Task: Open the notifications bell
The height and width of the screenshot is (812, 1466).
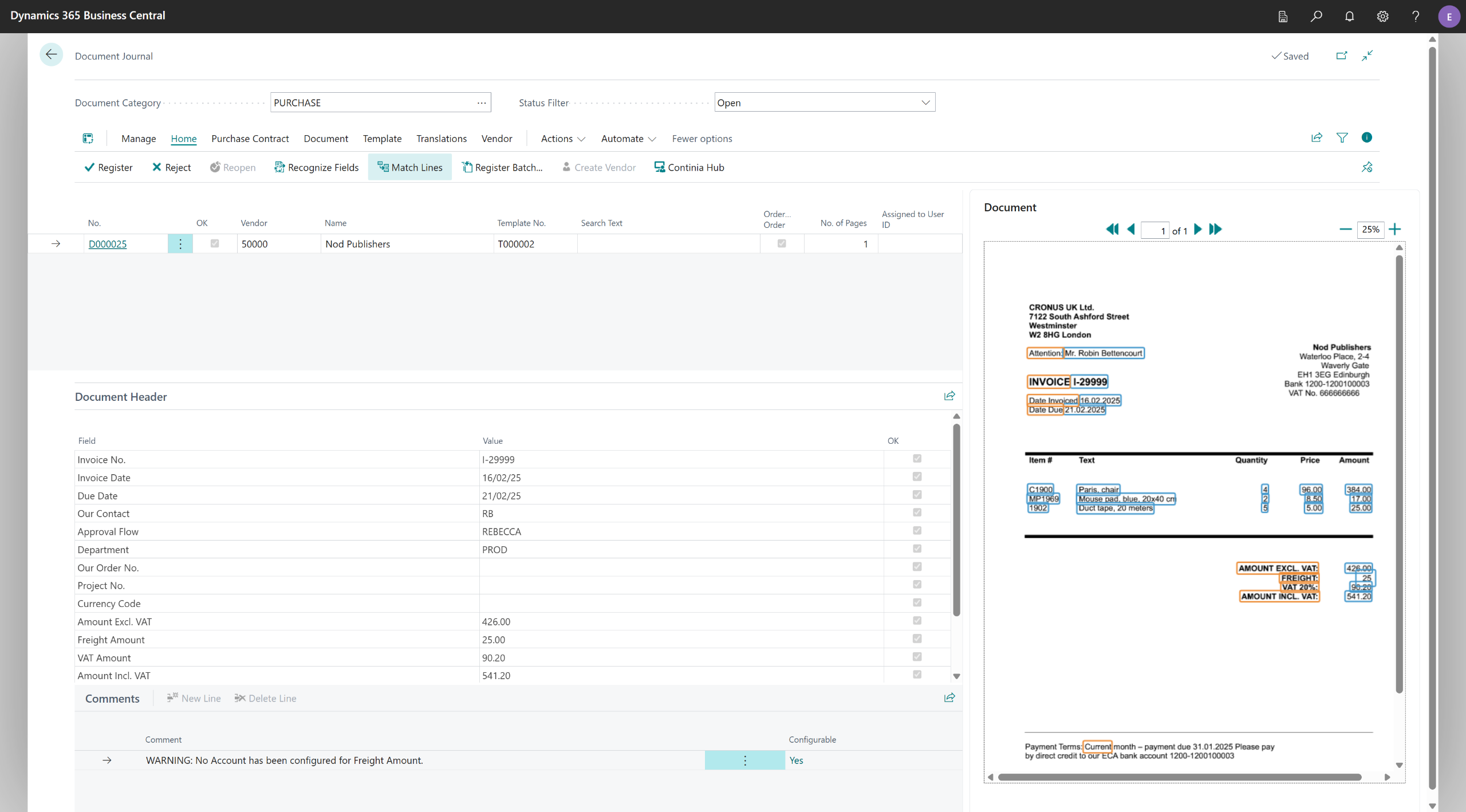Action: click(1349, 16)
